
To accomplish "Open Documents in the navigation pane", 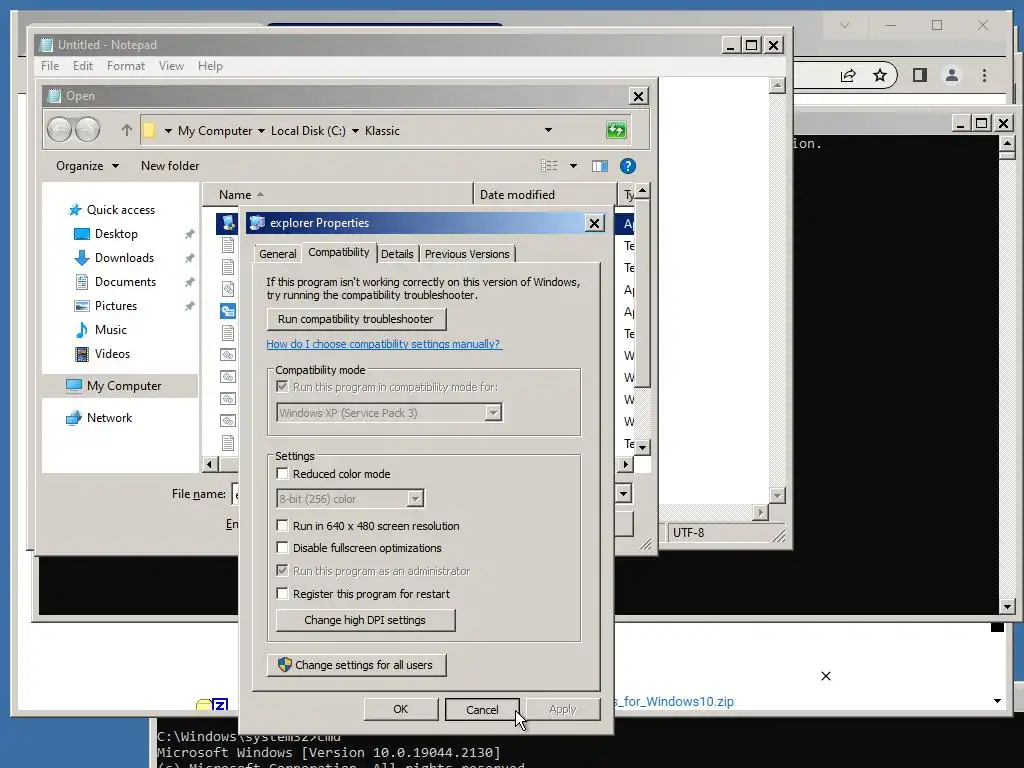I will point(125,282).
